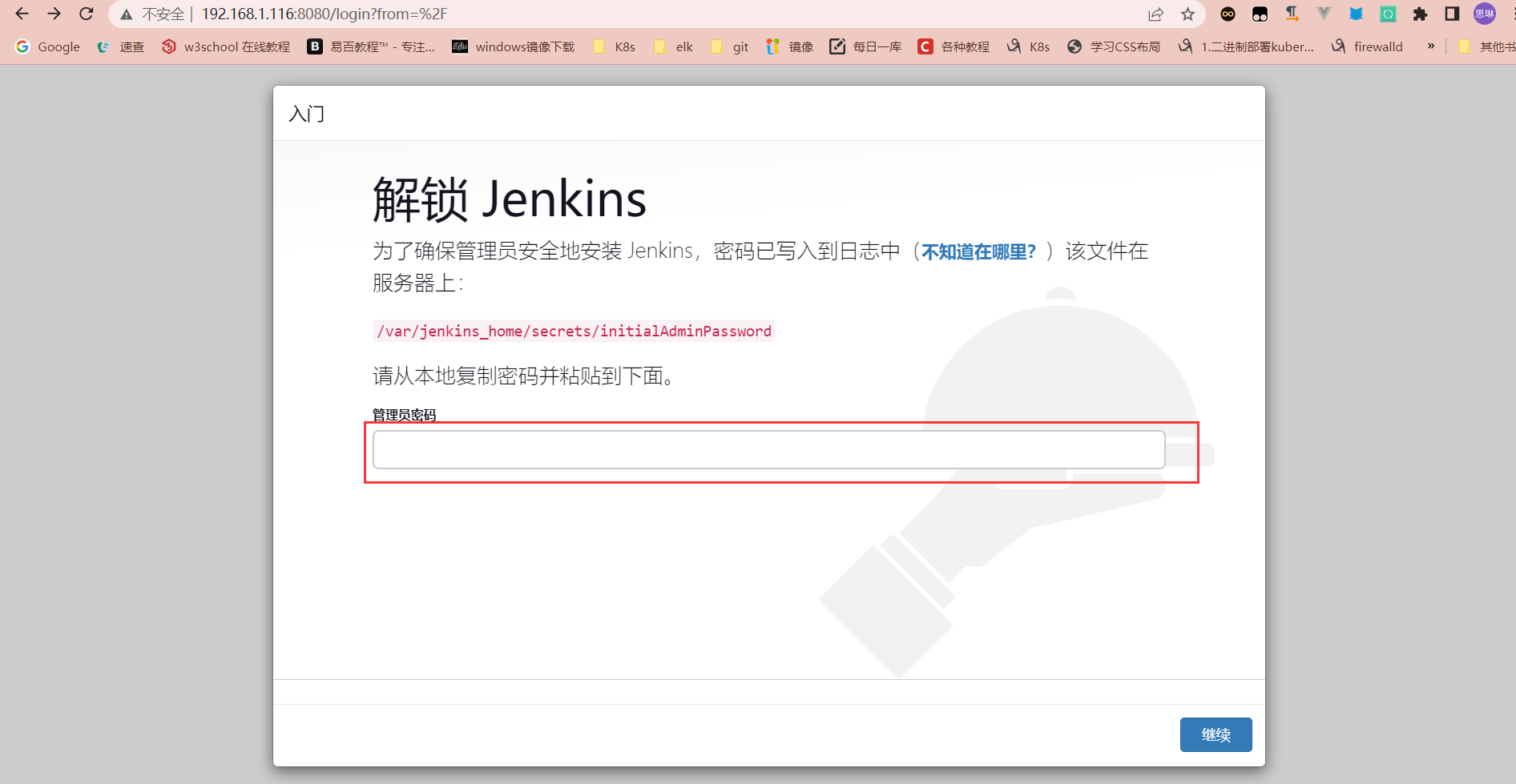Open the 1.二进制部署kuber... bookmark

tap(1246, 46)
